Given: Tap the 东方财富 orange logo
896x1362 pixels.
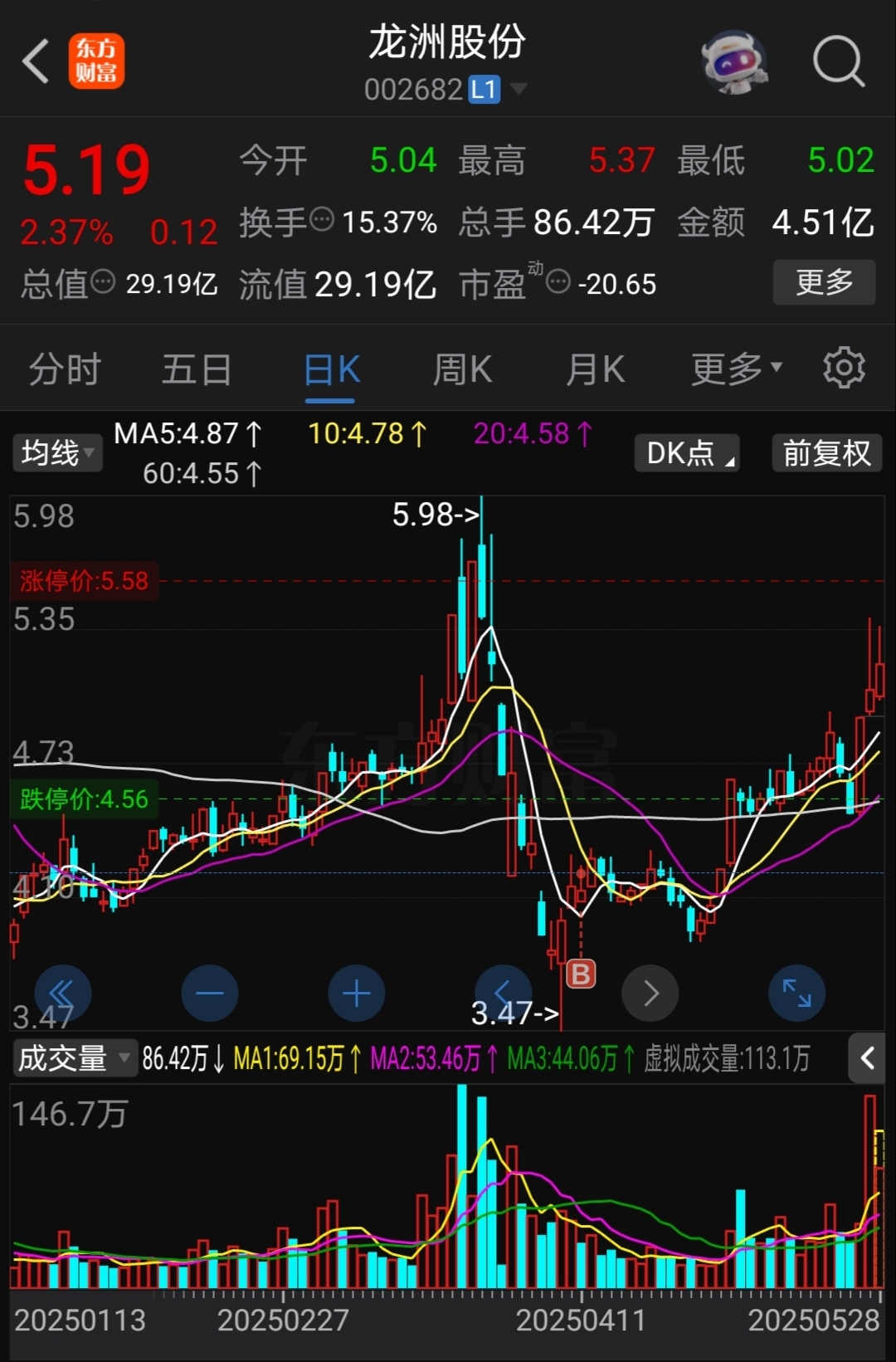Looking at the screenshot, I should [96, 61].
